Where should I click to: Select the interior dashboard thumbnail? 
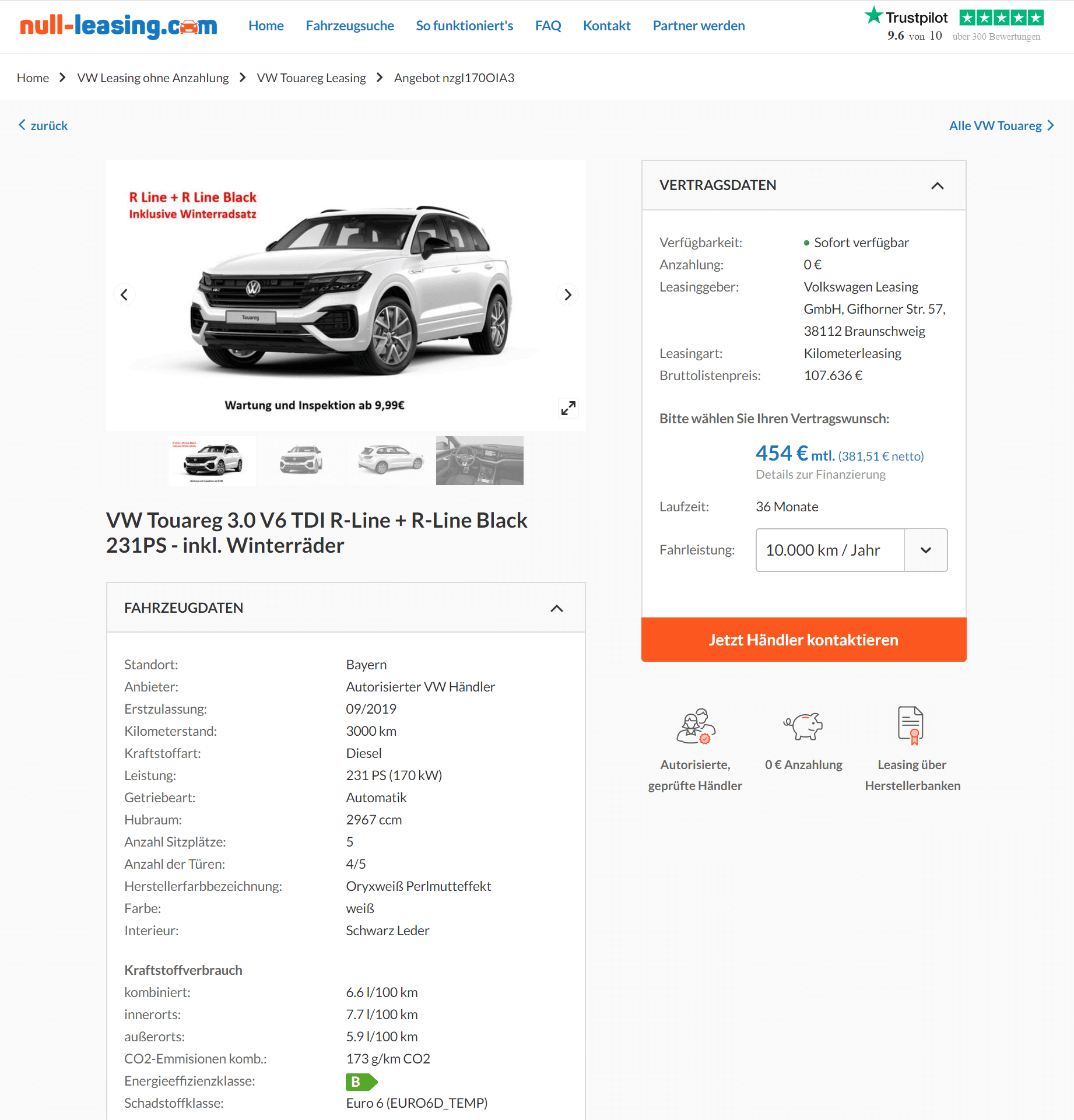click(x=480, y=461)
